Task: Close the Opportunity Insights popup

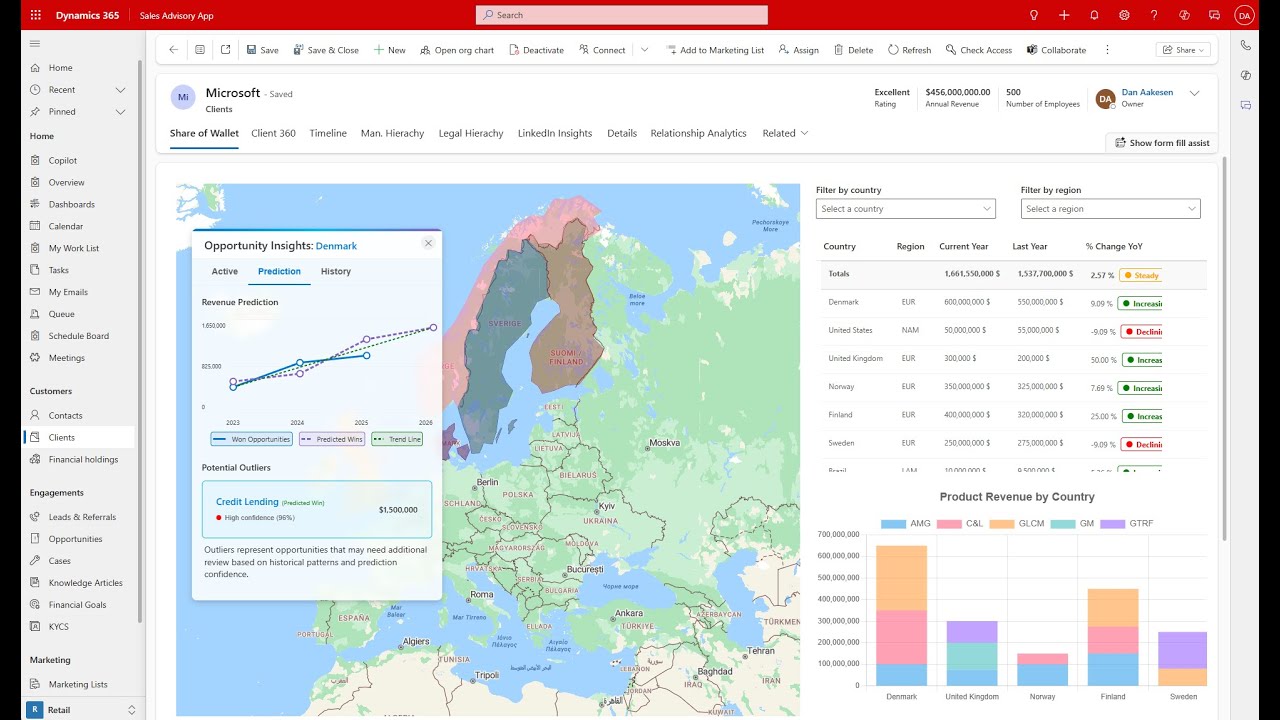Action: tap(428, 243)
